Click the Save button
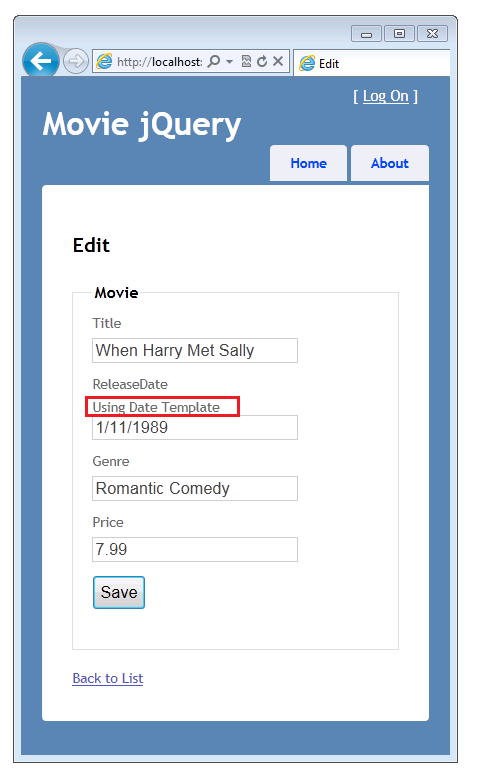 (119, 592)
